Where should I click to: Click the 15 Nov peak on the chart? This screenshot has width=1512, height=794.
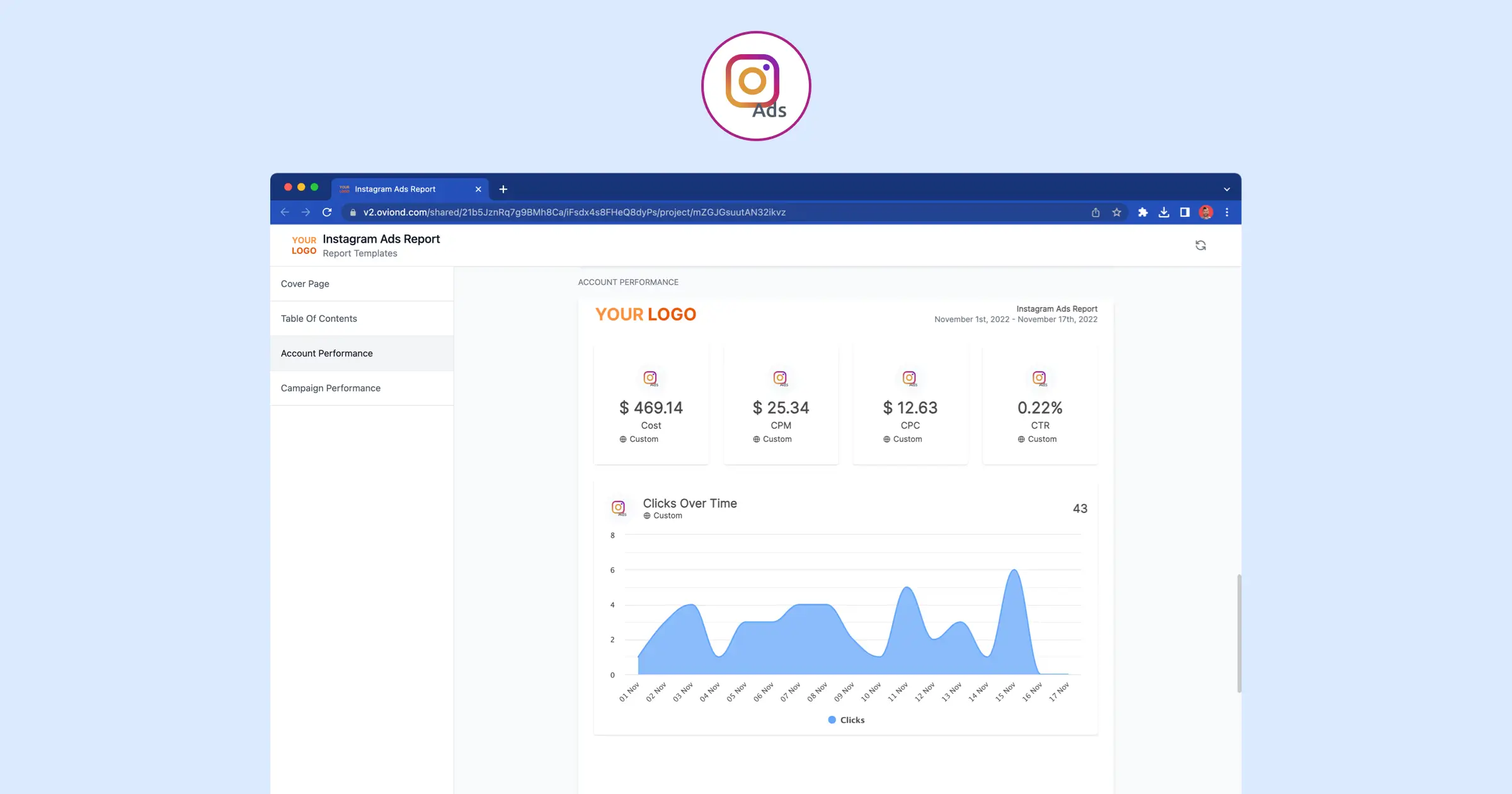click(1014, 570)
